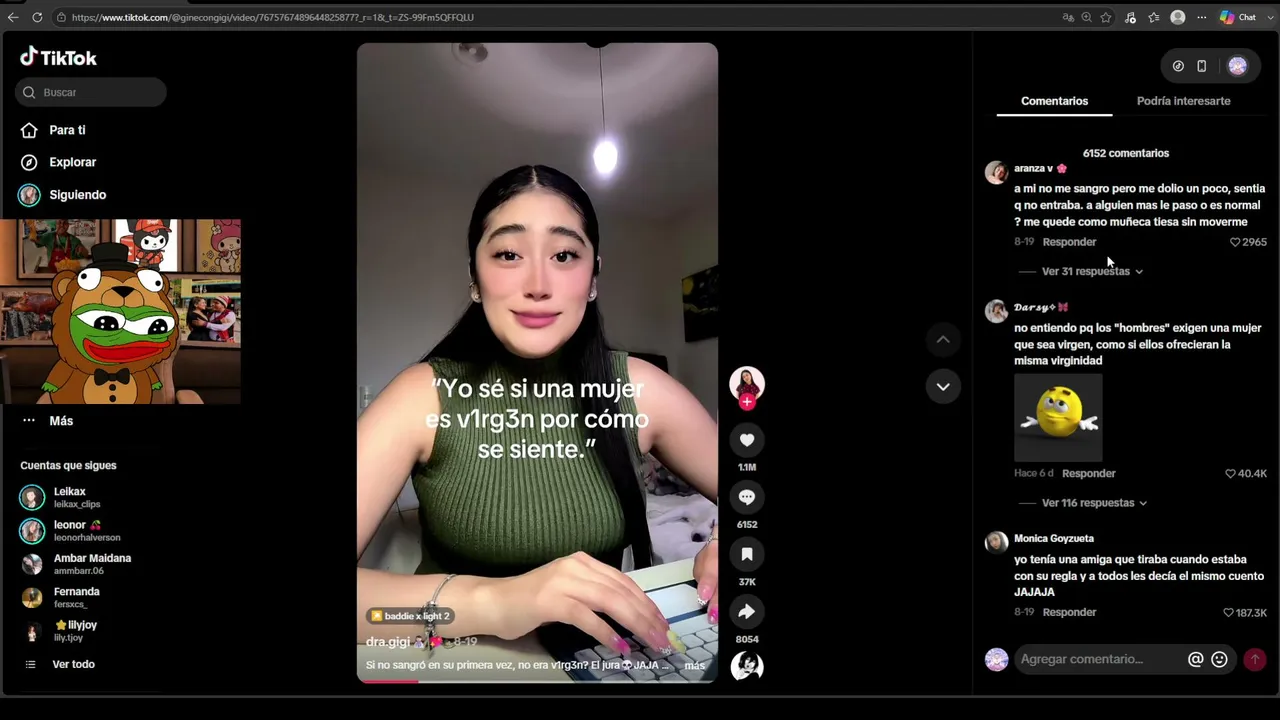Share the video with the arrow icon
This screenshot has height=720, width=1280.
tap(747, 612)
